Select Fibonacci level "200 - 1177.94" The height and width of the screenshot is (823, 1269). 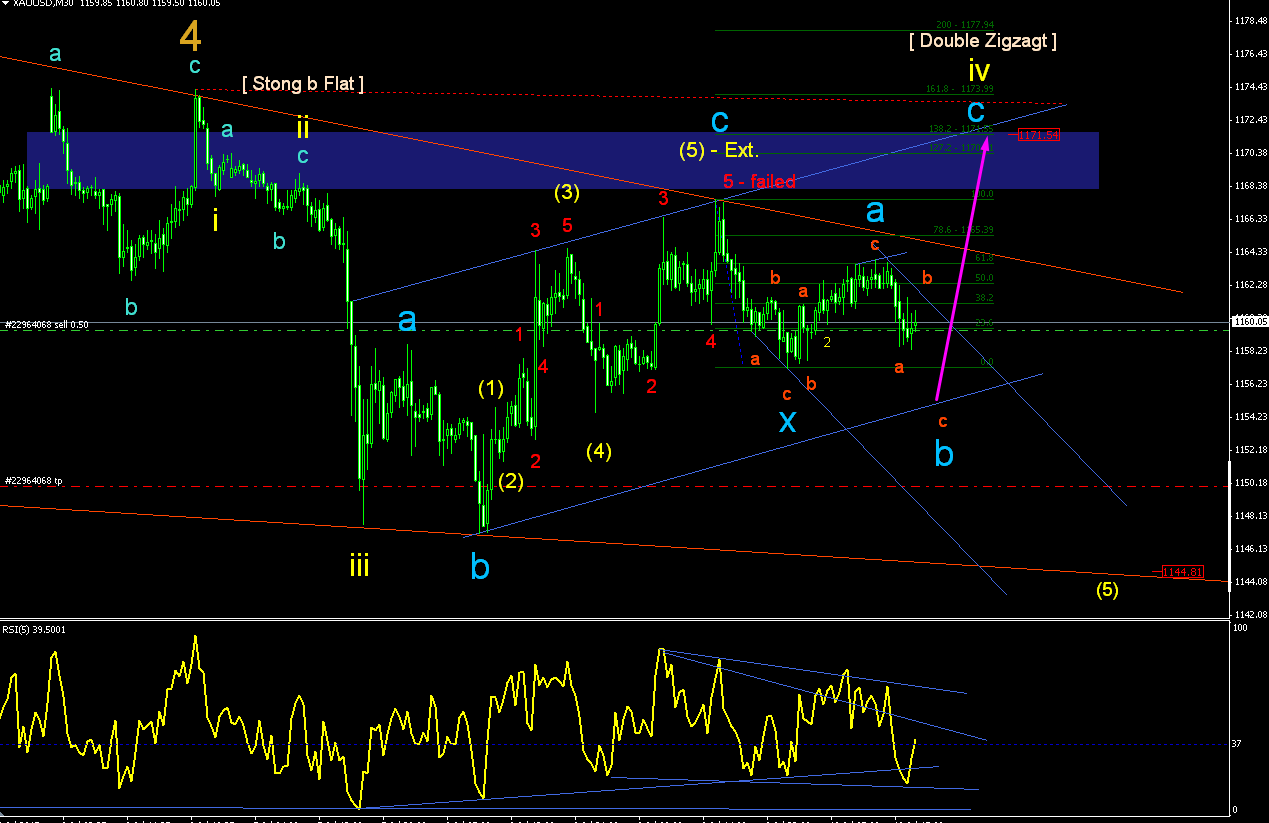(965, 25)
